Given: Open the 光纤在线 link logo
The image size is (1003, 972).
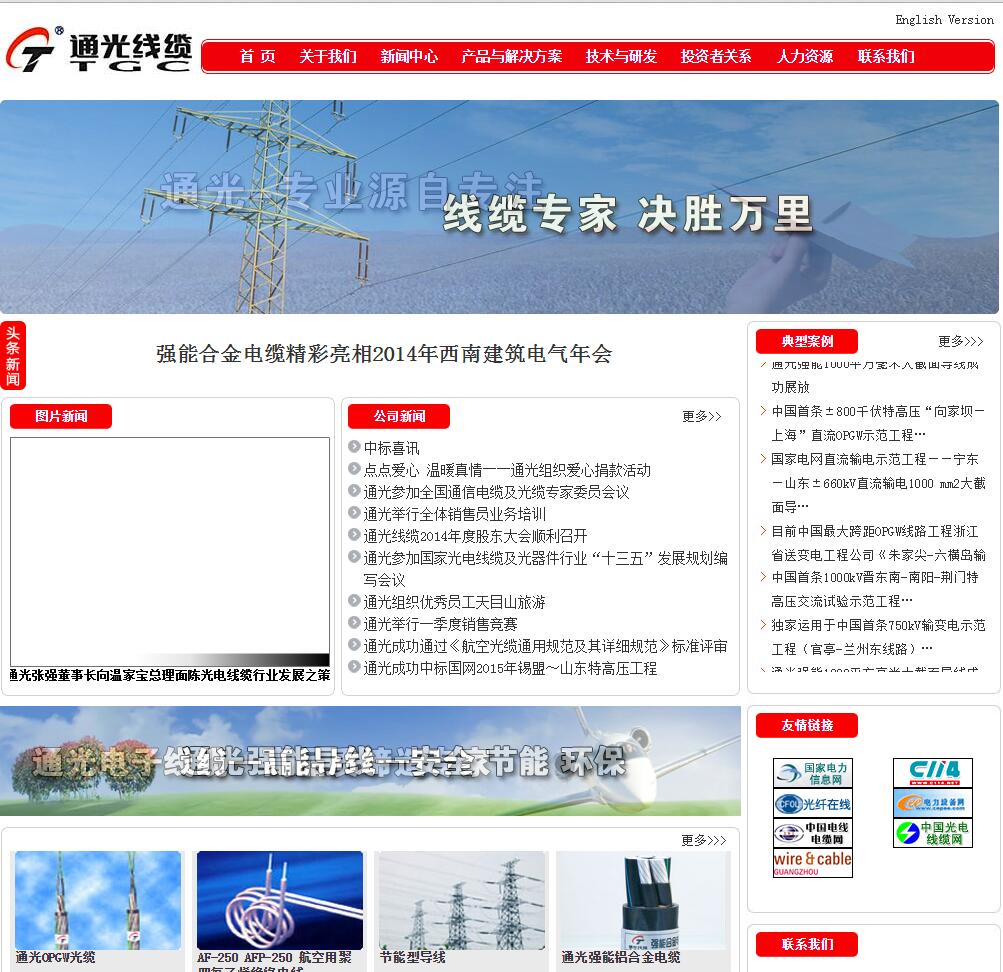Looking at the screenshot, I should (812, 803).
